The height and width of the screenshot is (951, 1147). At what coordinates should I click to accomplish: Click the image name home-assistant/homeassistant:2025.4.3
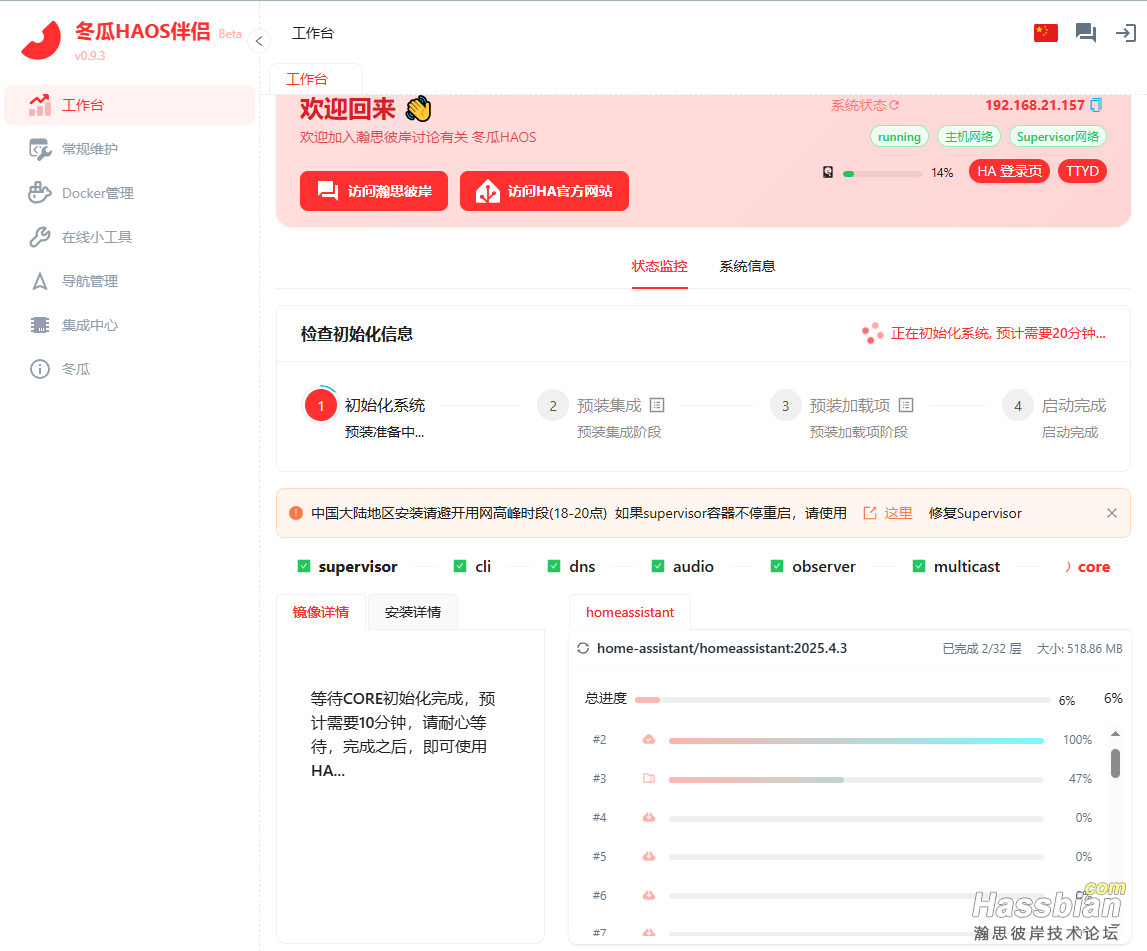(722, 648)
